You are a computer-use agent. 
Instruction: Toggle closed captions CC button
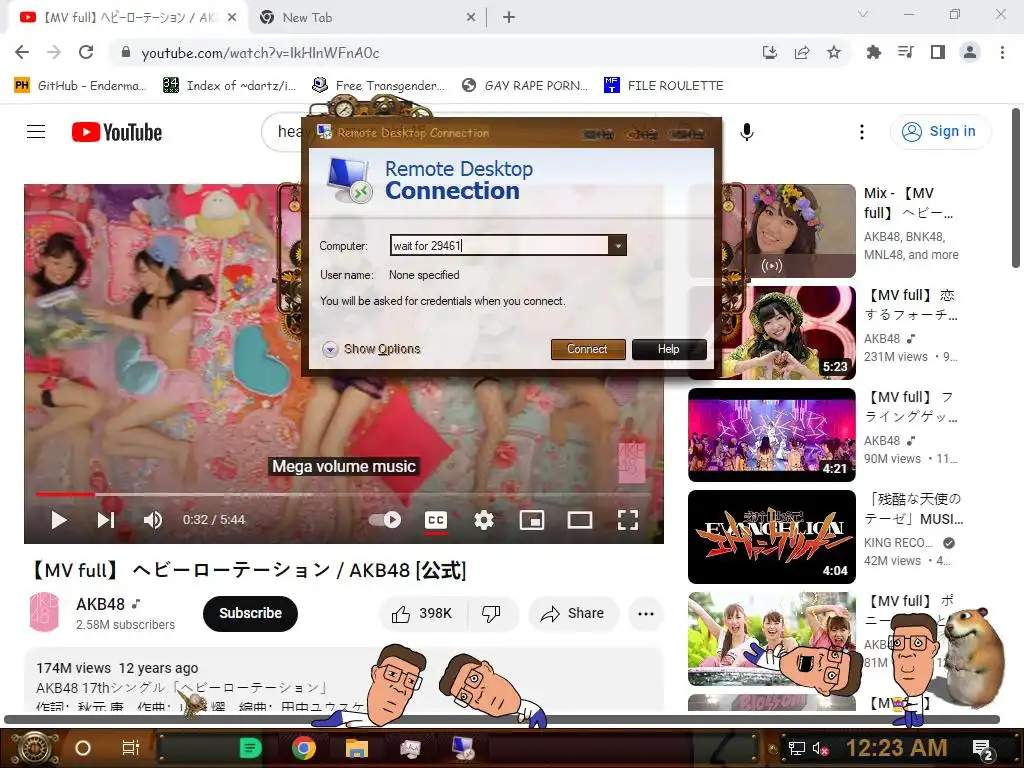(436, 520)
